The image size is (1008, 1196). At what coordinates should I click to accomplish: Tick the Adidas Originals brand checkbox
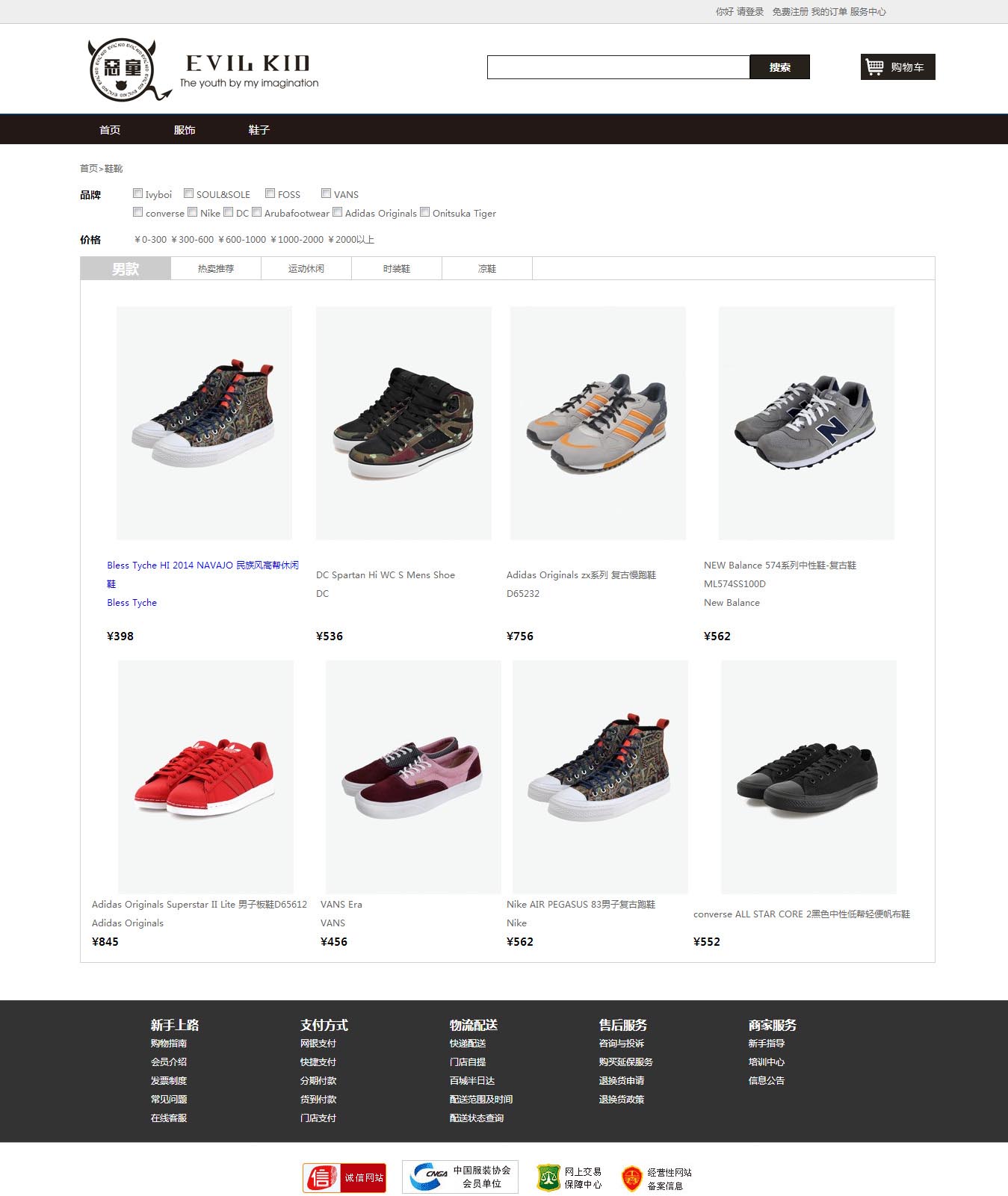337,212
